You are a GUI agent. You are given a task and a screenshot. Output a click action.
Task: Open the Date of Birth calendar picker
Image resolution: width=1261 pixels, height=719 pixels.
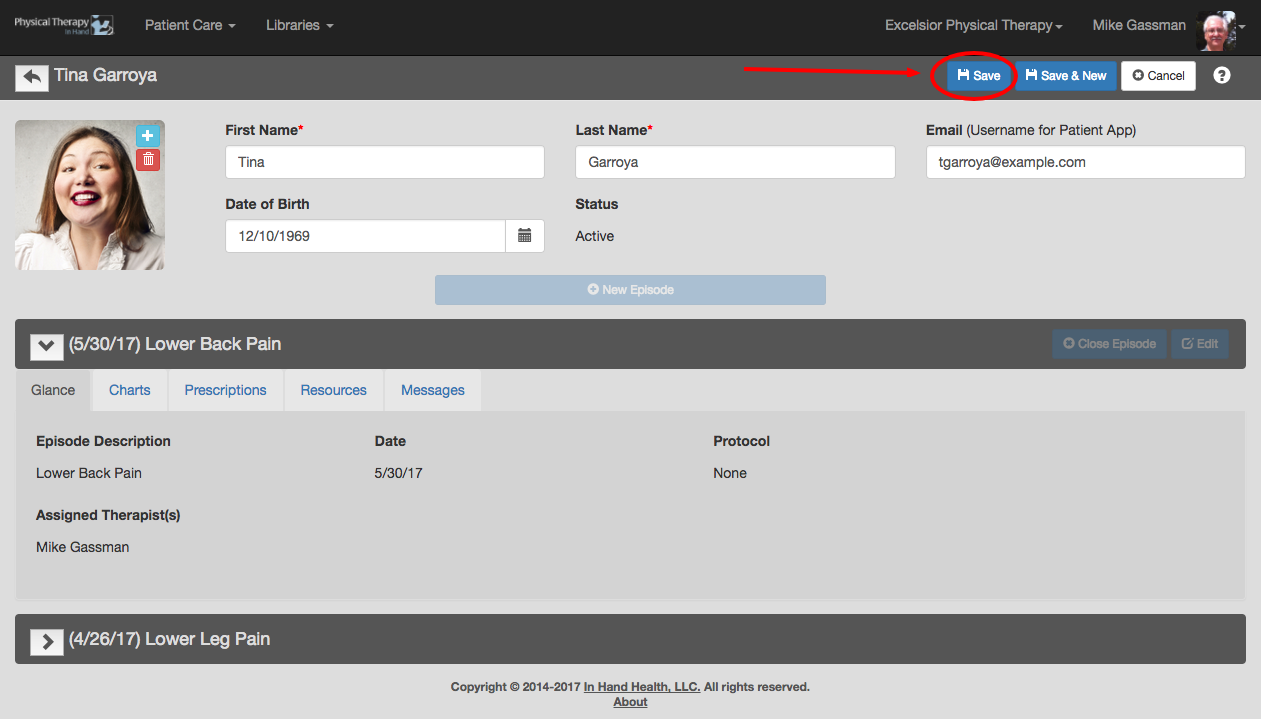524,236
